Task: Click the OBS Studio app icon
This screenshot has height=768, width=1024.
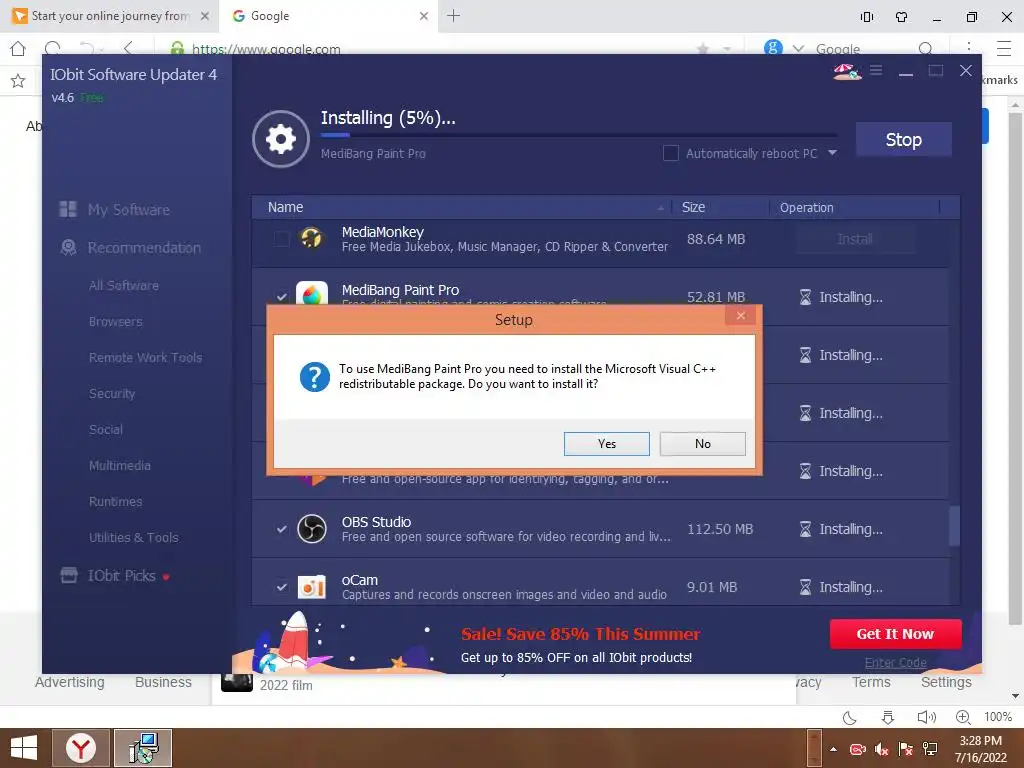Action: click(312, 528)
